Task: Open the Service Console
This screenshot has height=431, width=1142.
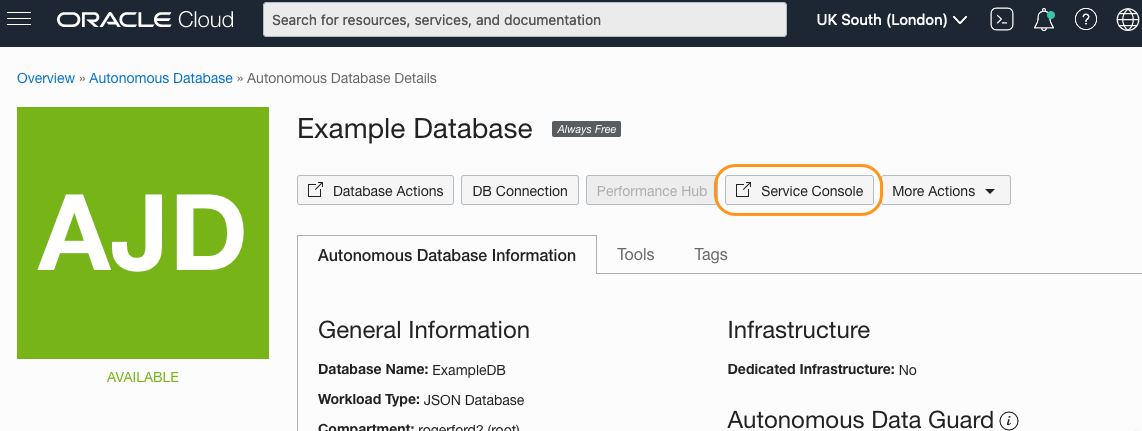Action: click(x=799, y=191)
